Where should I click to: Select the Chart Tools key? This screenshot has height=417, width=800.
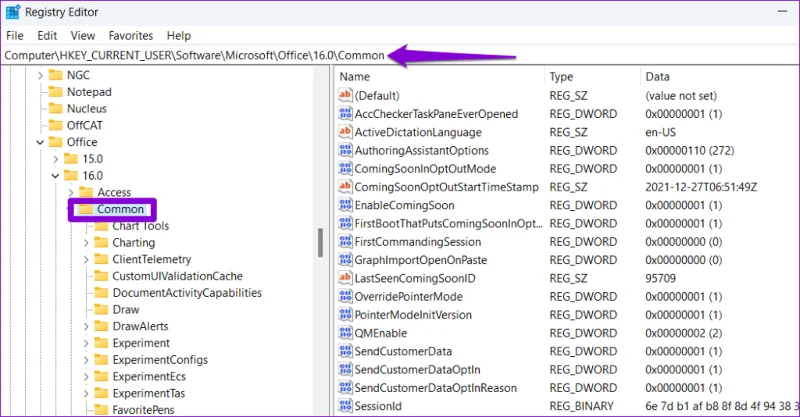click(x=141, y=226)
